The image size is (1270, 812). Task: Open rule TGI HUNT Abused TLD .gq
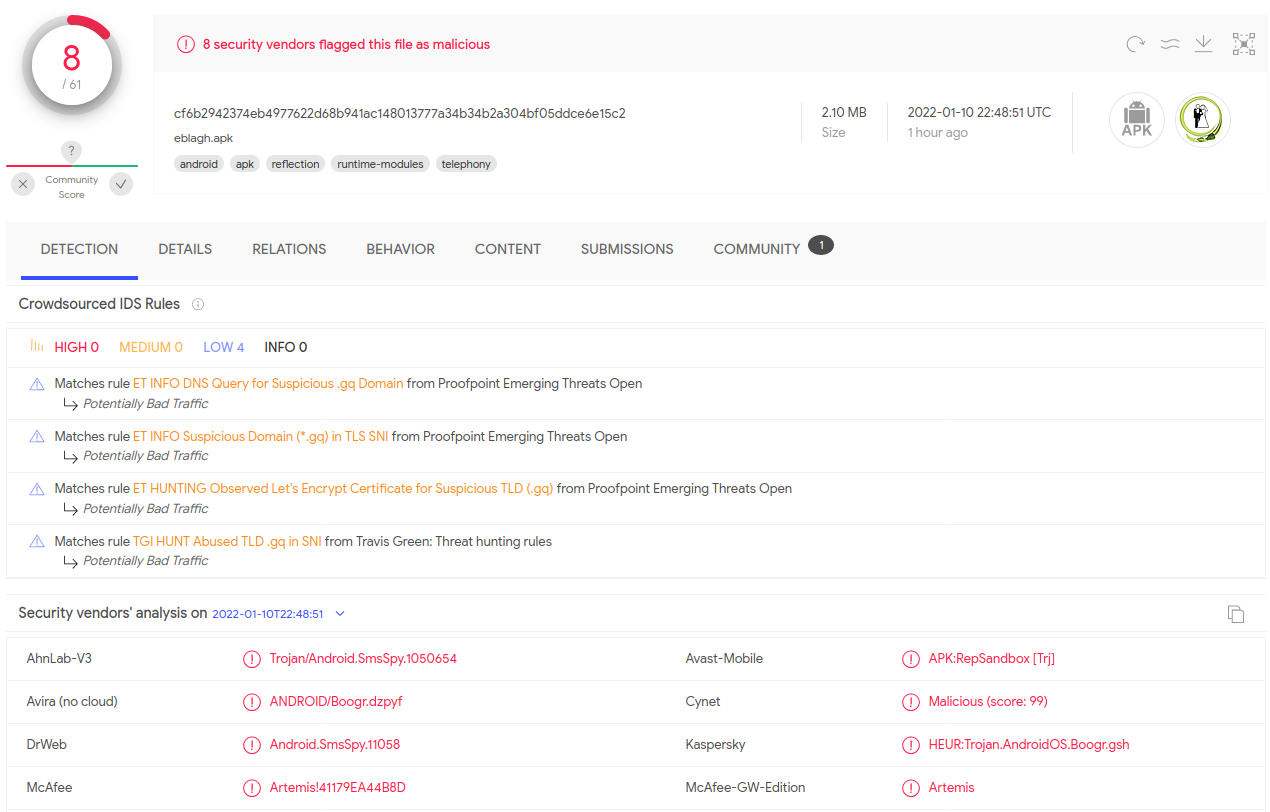[227, 541]
